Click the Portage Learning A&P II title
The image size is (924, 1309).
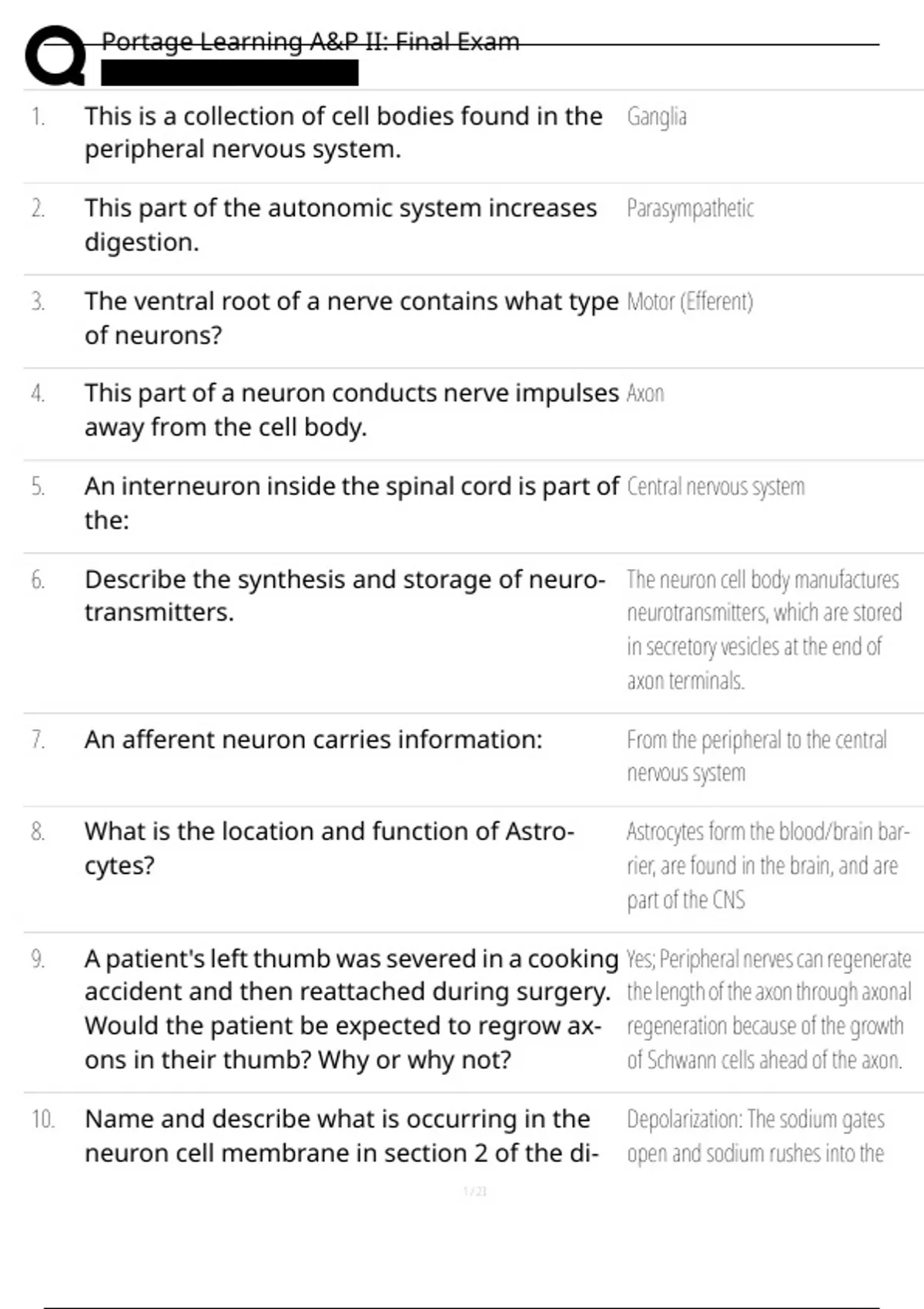(x=310, y=42)
